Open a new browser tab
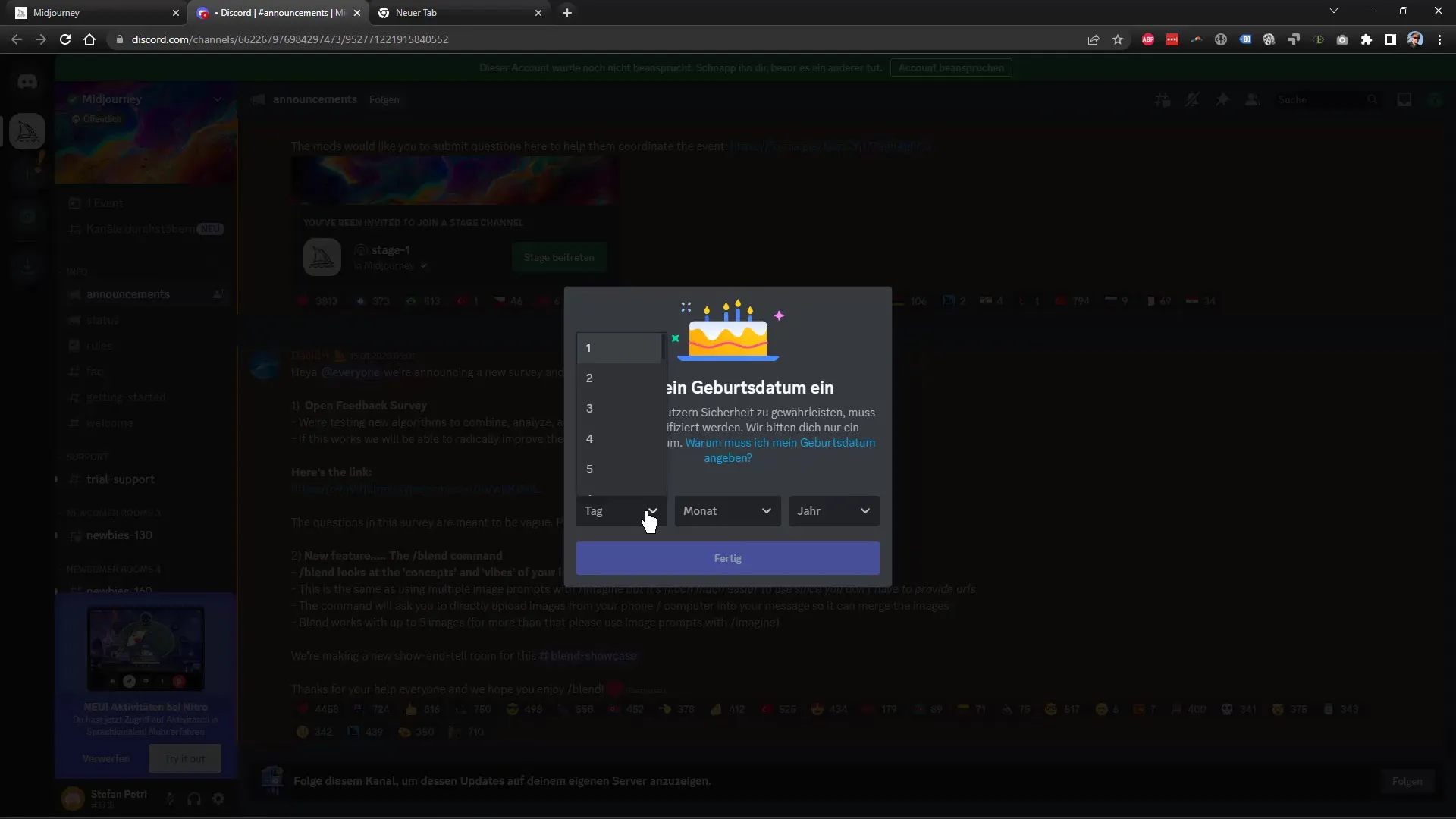 coord(567,13)
